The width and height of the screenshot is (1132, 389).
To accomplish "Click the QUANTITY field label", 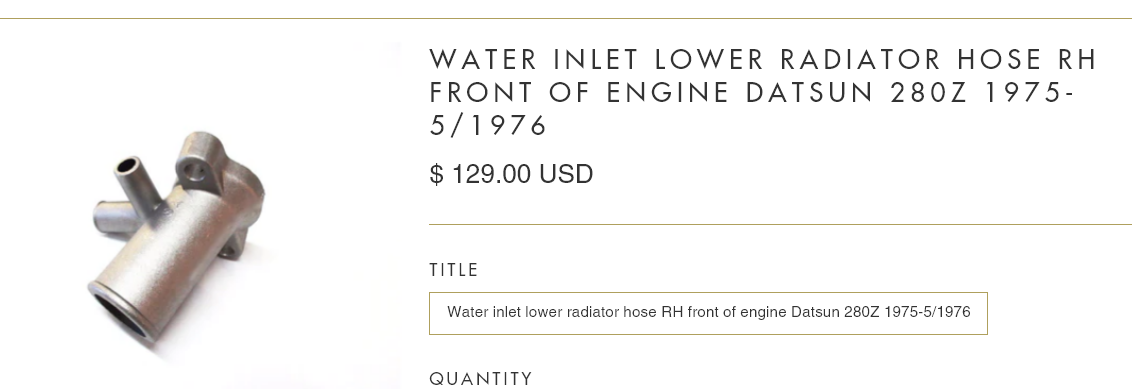I will point(481,379).
